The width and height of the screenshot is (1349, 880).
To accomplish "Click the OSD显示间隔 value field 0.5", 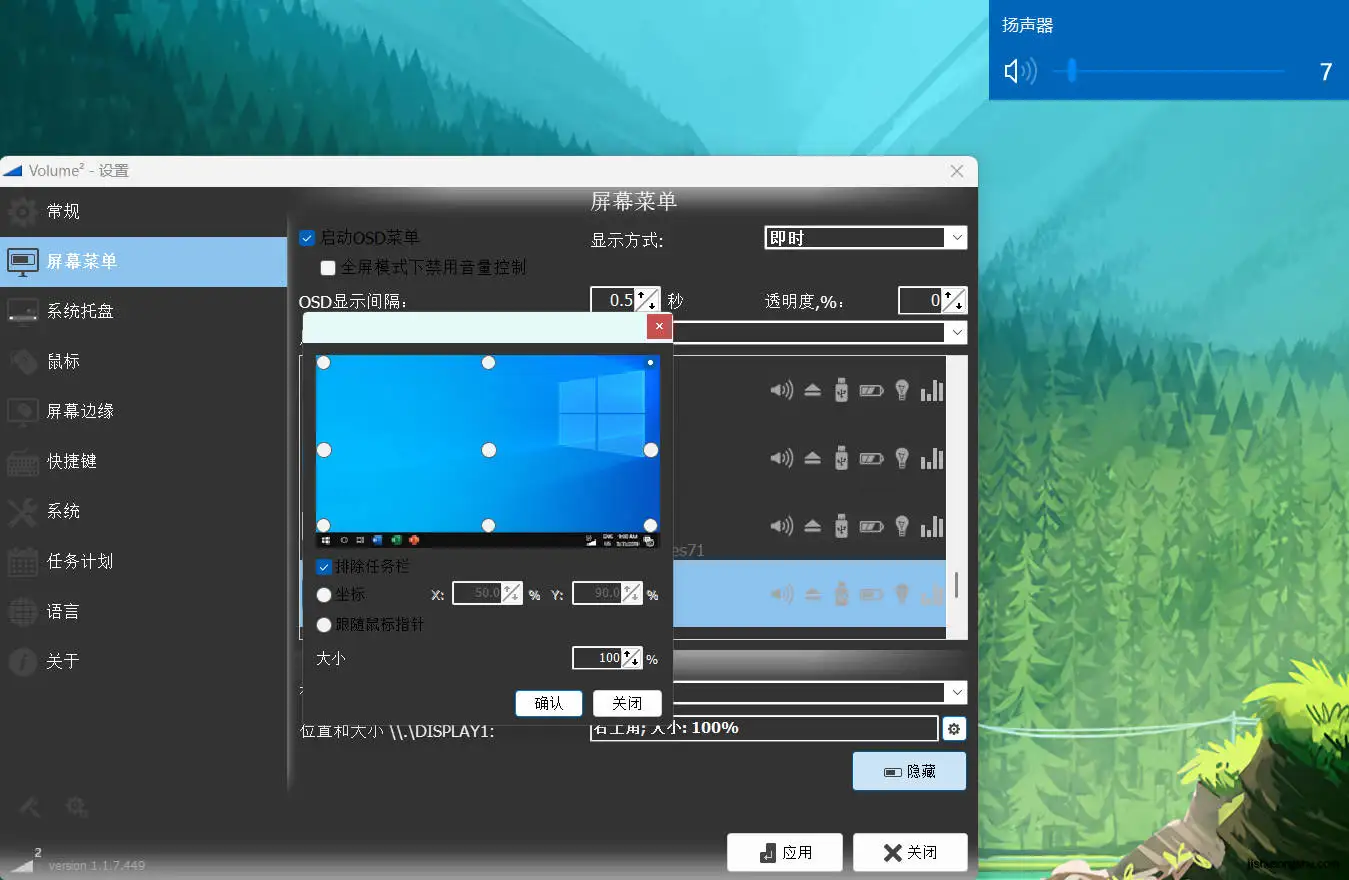I will (613, 300).
